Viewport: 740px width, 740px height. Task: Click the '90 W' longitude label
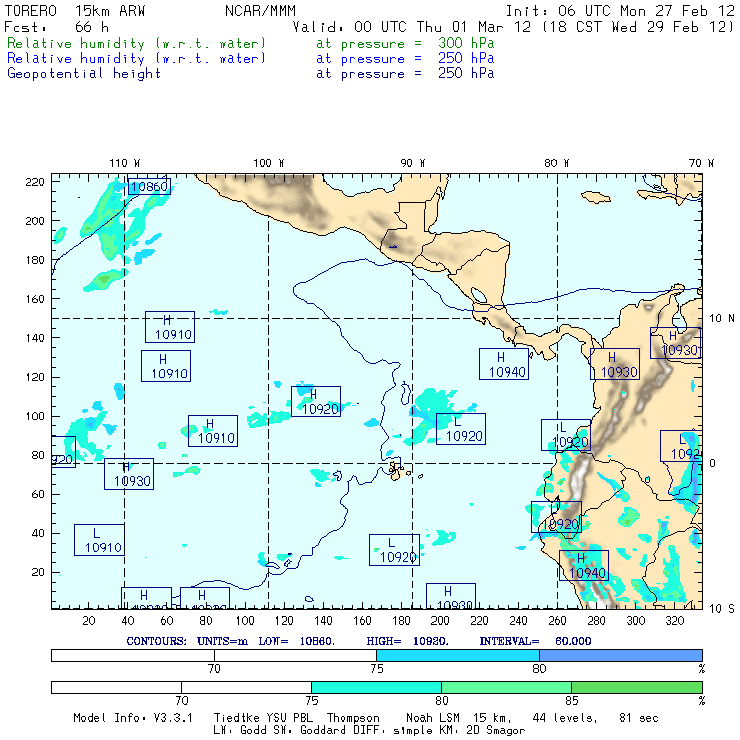click(412, 163)
